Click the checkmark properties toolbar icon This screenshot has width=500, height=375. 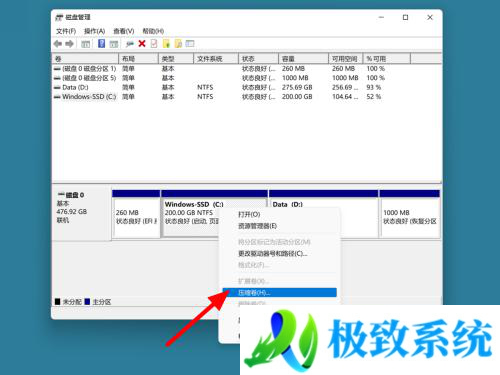click(154, 44)
